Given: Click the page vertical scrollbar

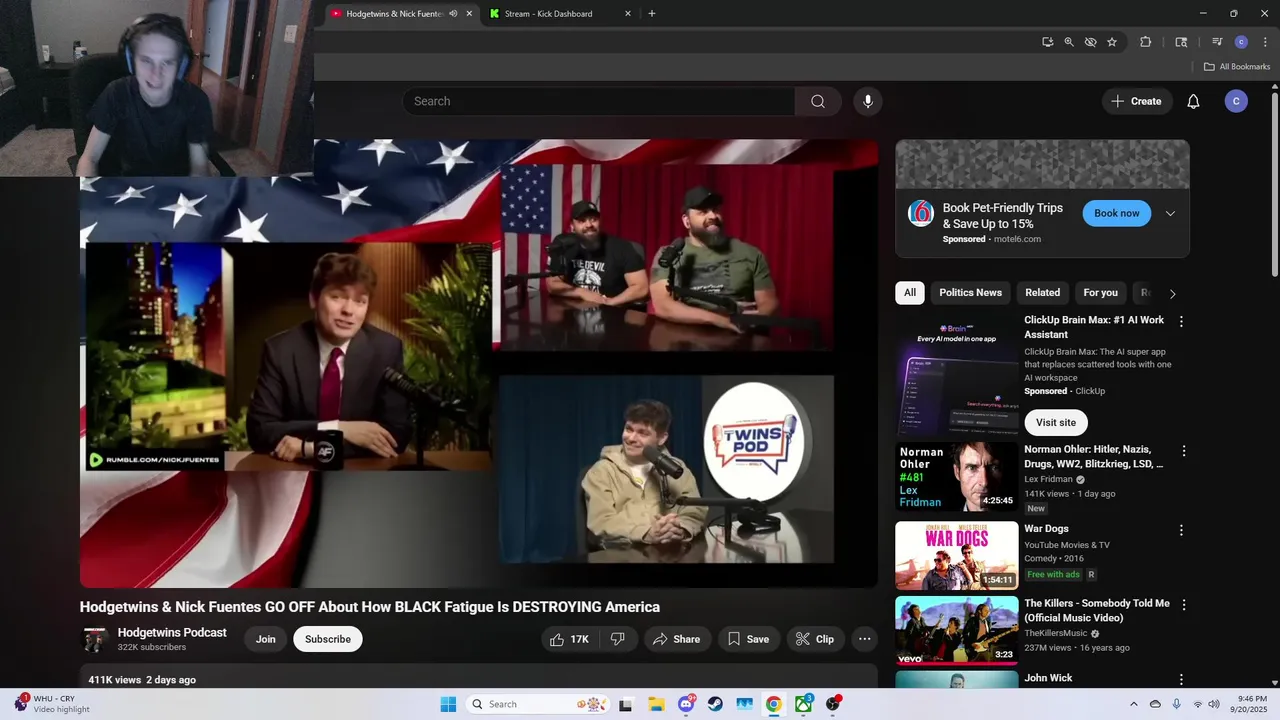Looking at the screenshot, I should (x=1274, y=185).
